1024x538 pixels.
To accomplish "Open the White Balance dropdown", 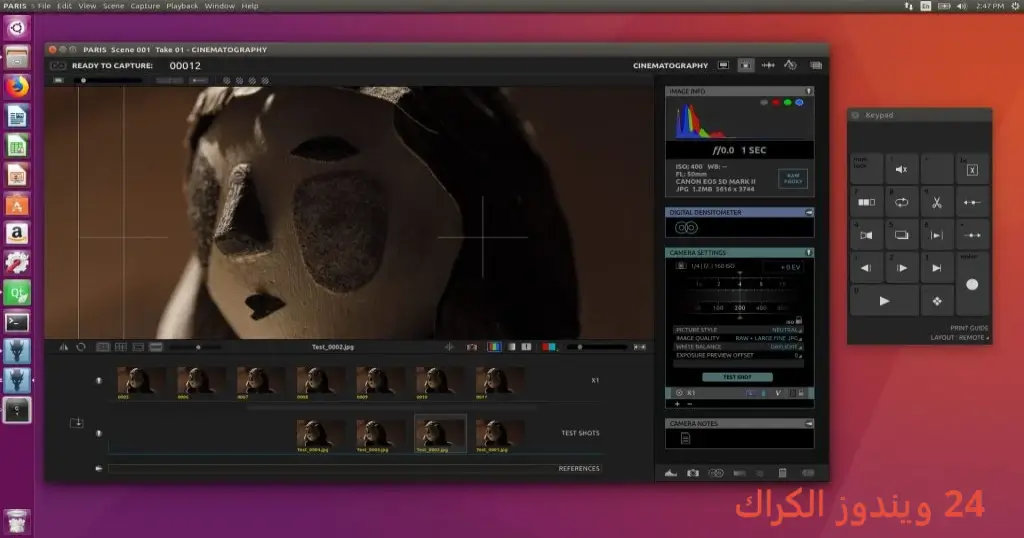I will point(739,347).
